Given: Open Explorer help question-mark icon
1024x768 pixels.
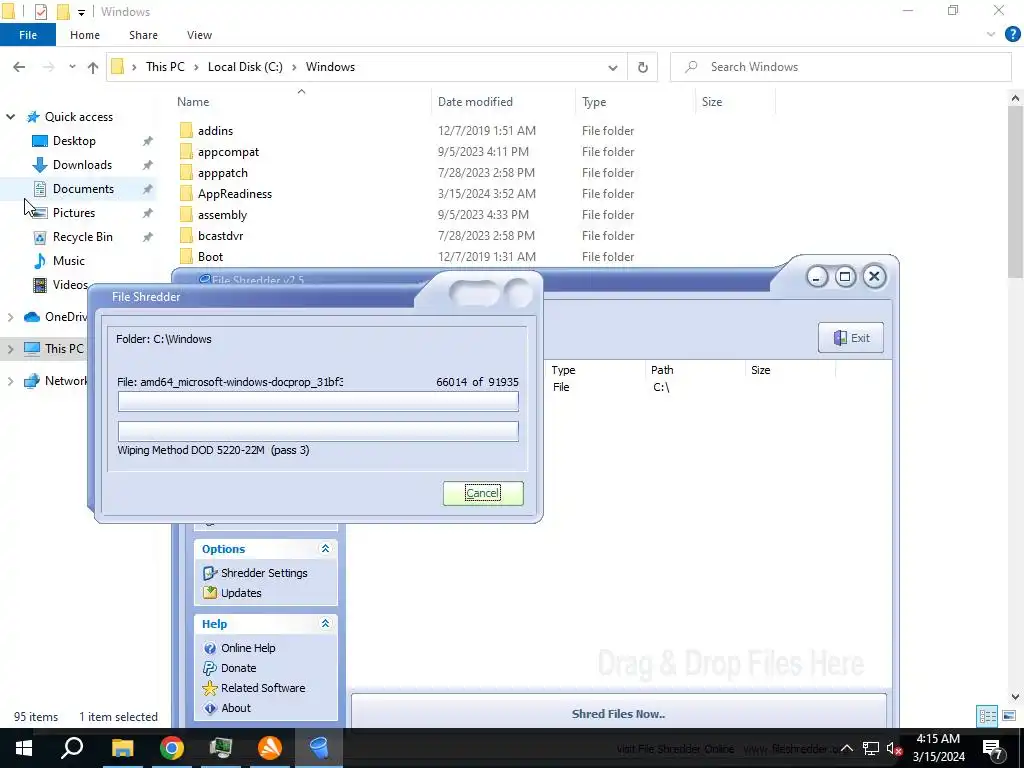Looking at the screenshot, I should point(1012,35).
